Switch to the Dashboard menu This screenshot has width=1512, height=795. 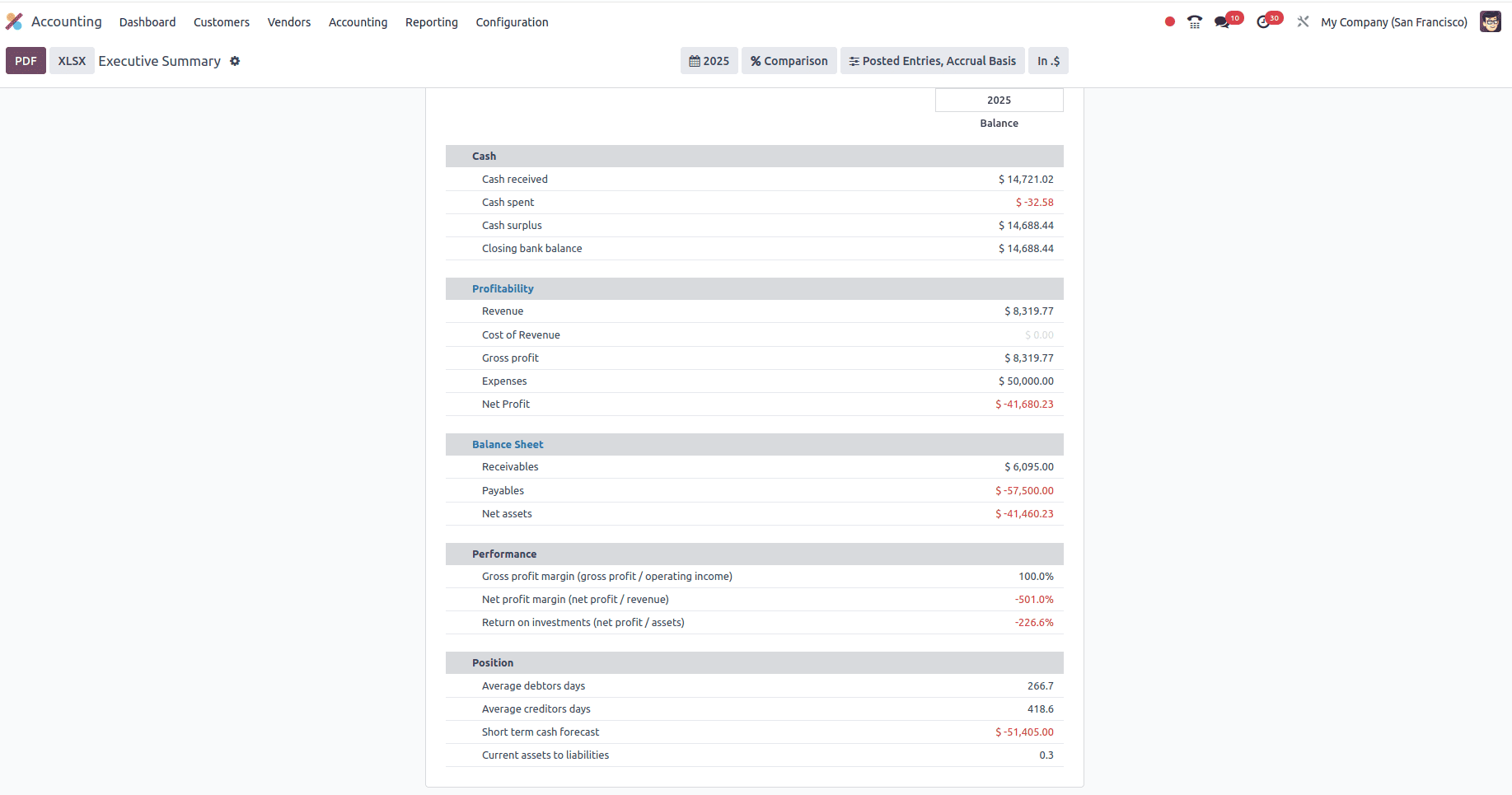[x=147, y=22]
